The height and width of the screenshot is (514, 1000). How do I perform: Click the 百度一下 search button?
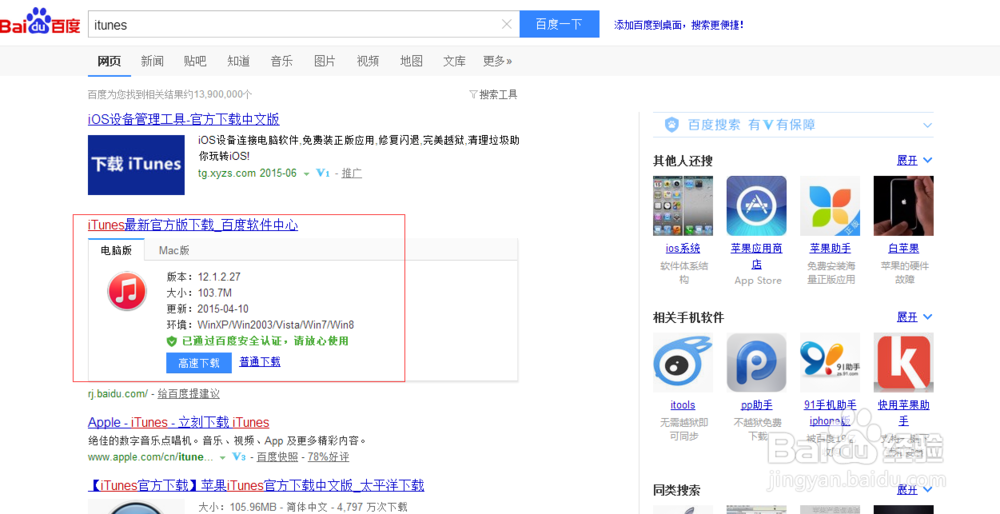[x=559, y=24]
